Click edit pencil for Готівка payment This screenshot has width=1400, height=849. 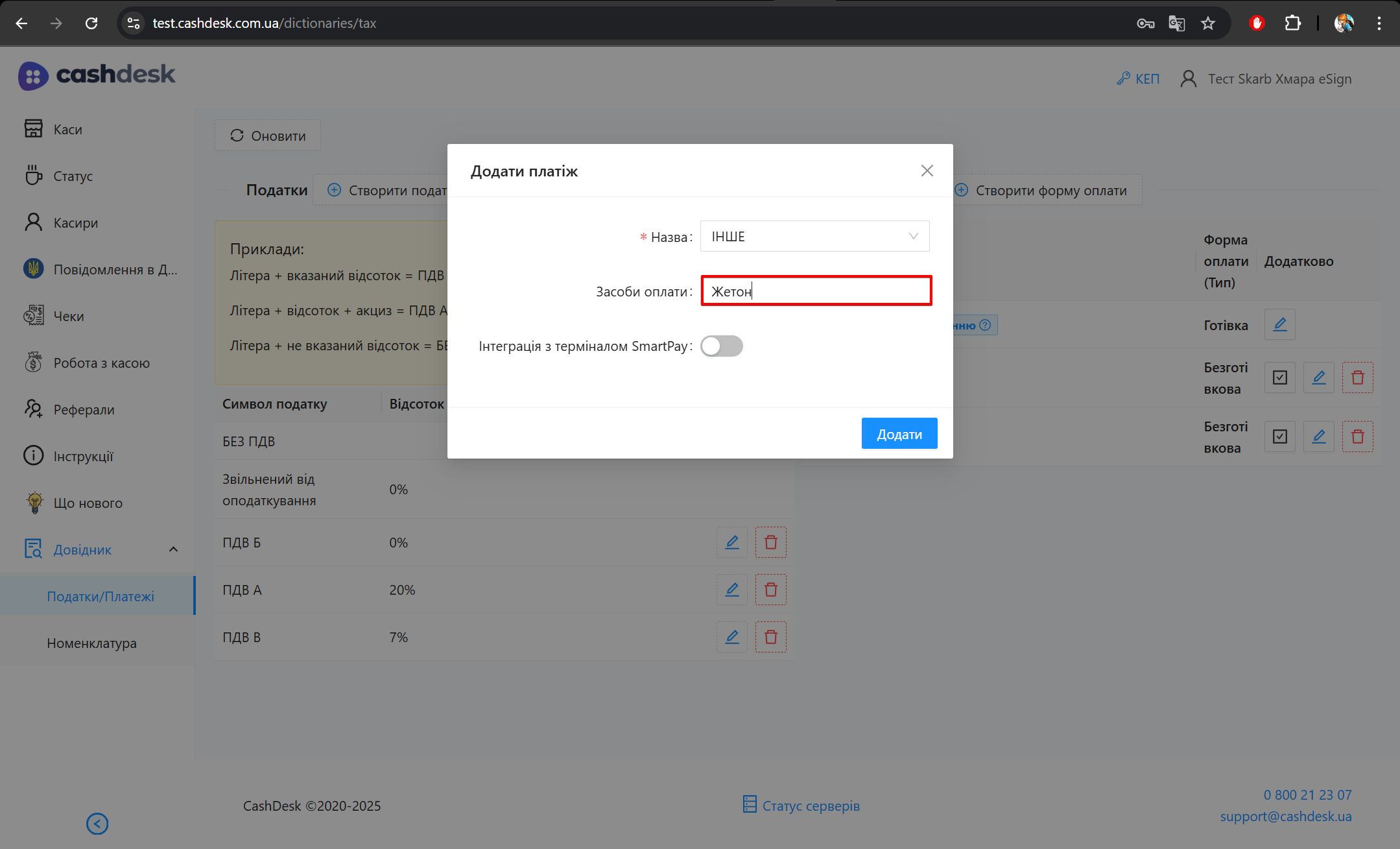click(1279, 324)
